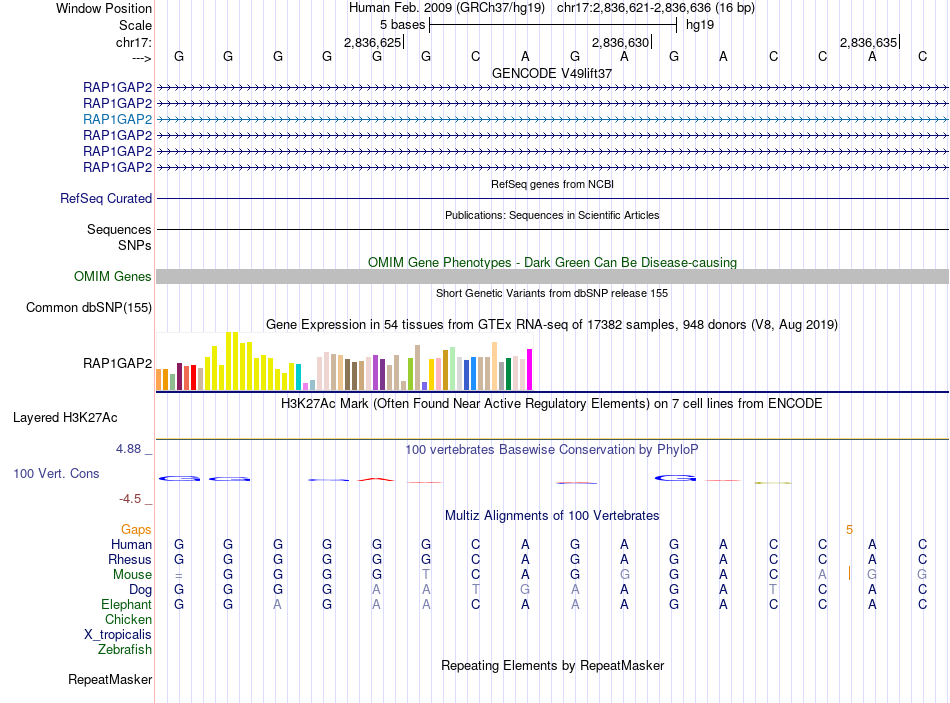The width and height of the screenshot is (950, 703).
Task: Click RAP1GAP2 label beside GTEx bar chart
Action: click(118, 363)
